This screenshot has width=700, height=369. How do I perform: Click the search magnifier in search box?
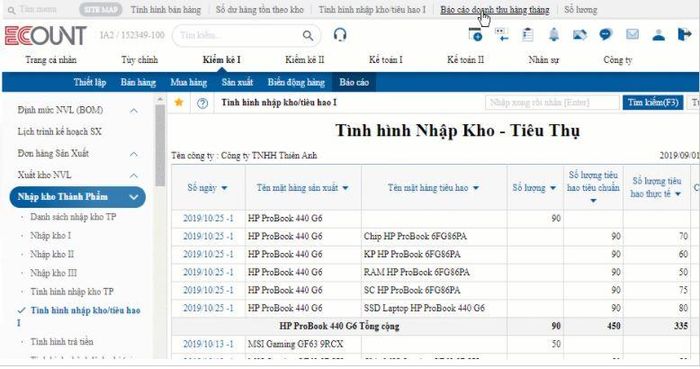click(308, 35)
